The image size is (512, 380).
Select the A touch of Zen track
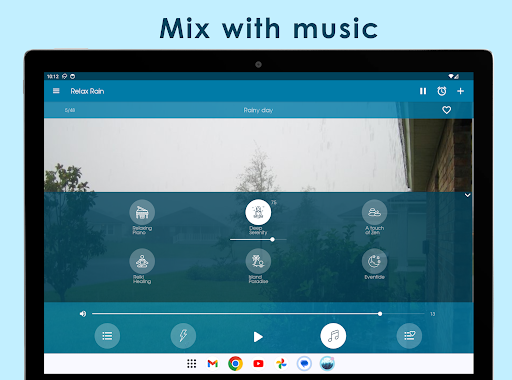[x=374, y=212]
